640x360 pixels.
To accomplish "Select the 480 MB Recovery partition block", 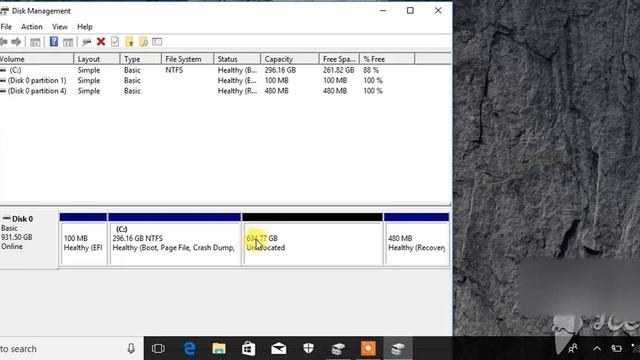I will (416, 240).
